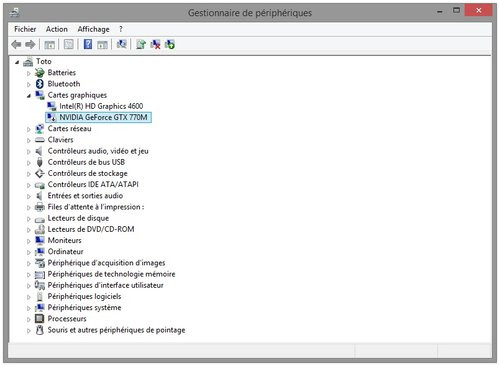Open the ? help menu

point(121,29)
